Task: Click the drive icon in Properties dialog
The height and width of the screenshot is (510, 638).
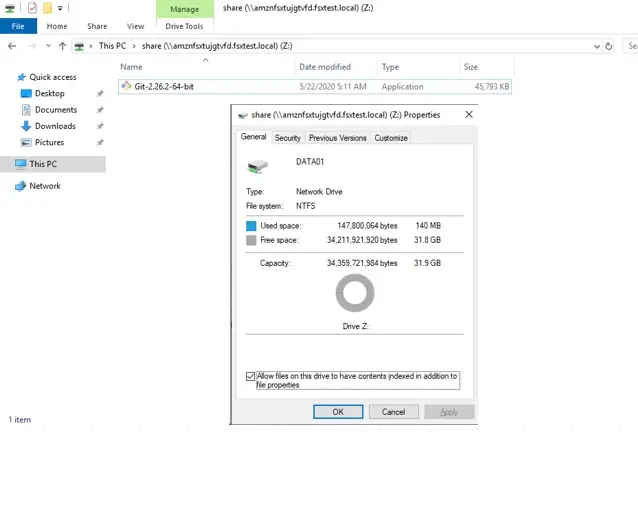Action: (258, 166)
